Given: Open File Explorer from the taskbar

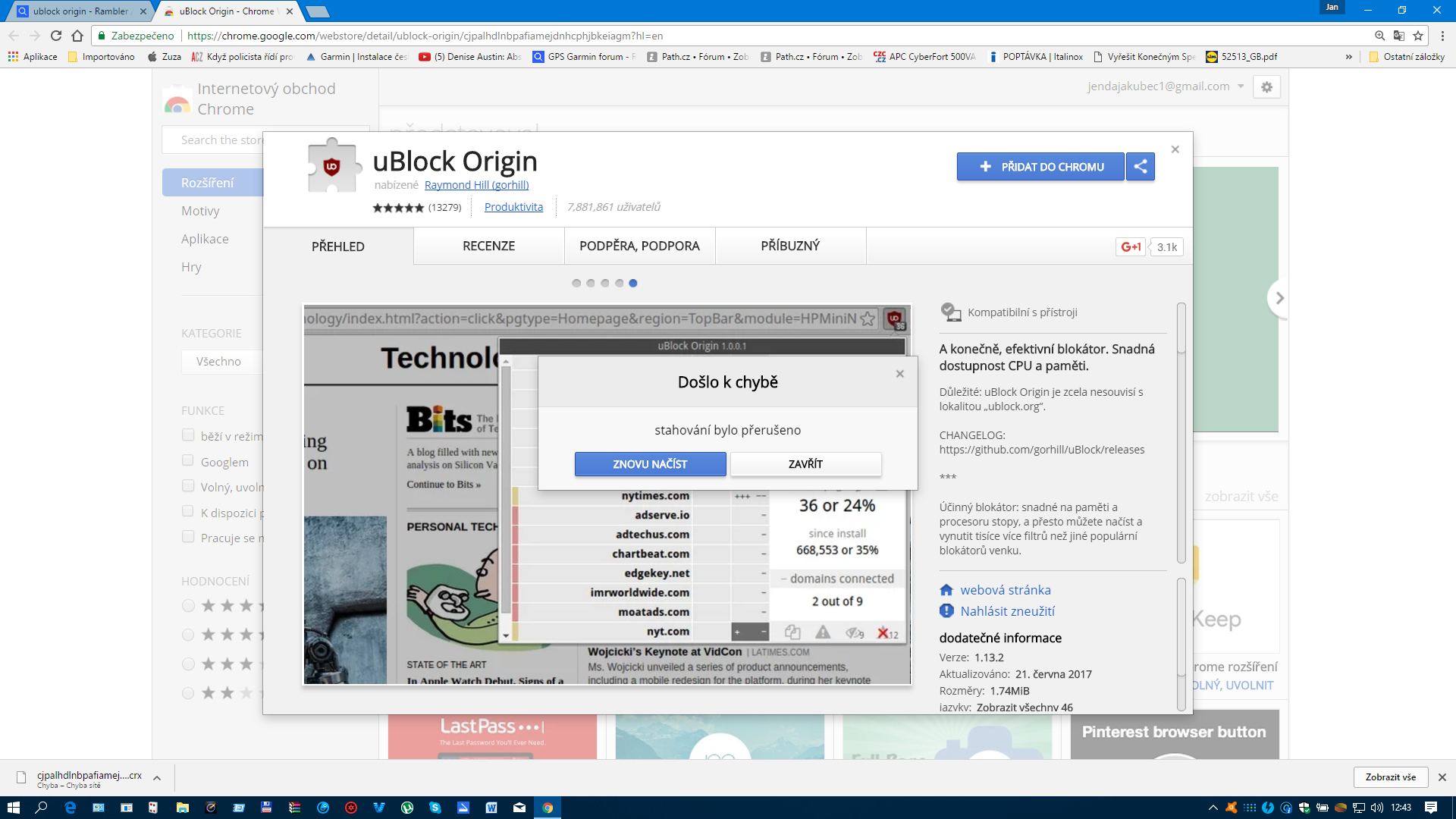Looking at the screenshot, I should pos(182,808).
